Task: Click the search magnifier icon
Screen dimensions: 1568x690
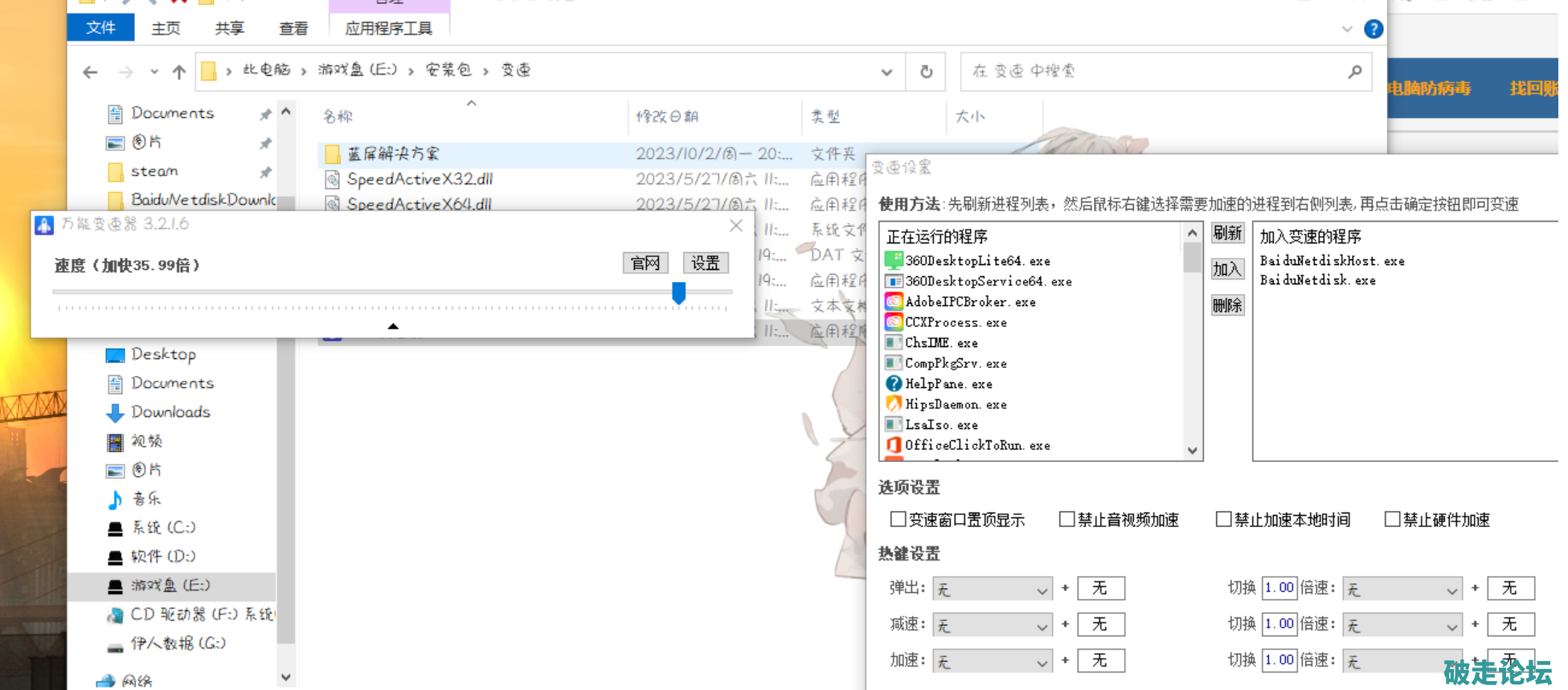Action: (1354, 71)
